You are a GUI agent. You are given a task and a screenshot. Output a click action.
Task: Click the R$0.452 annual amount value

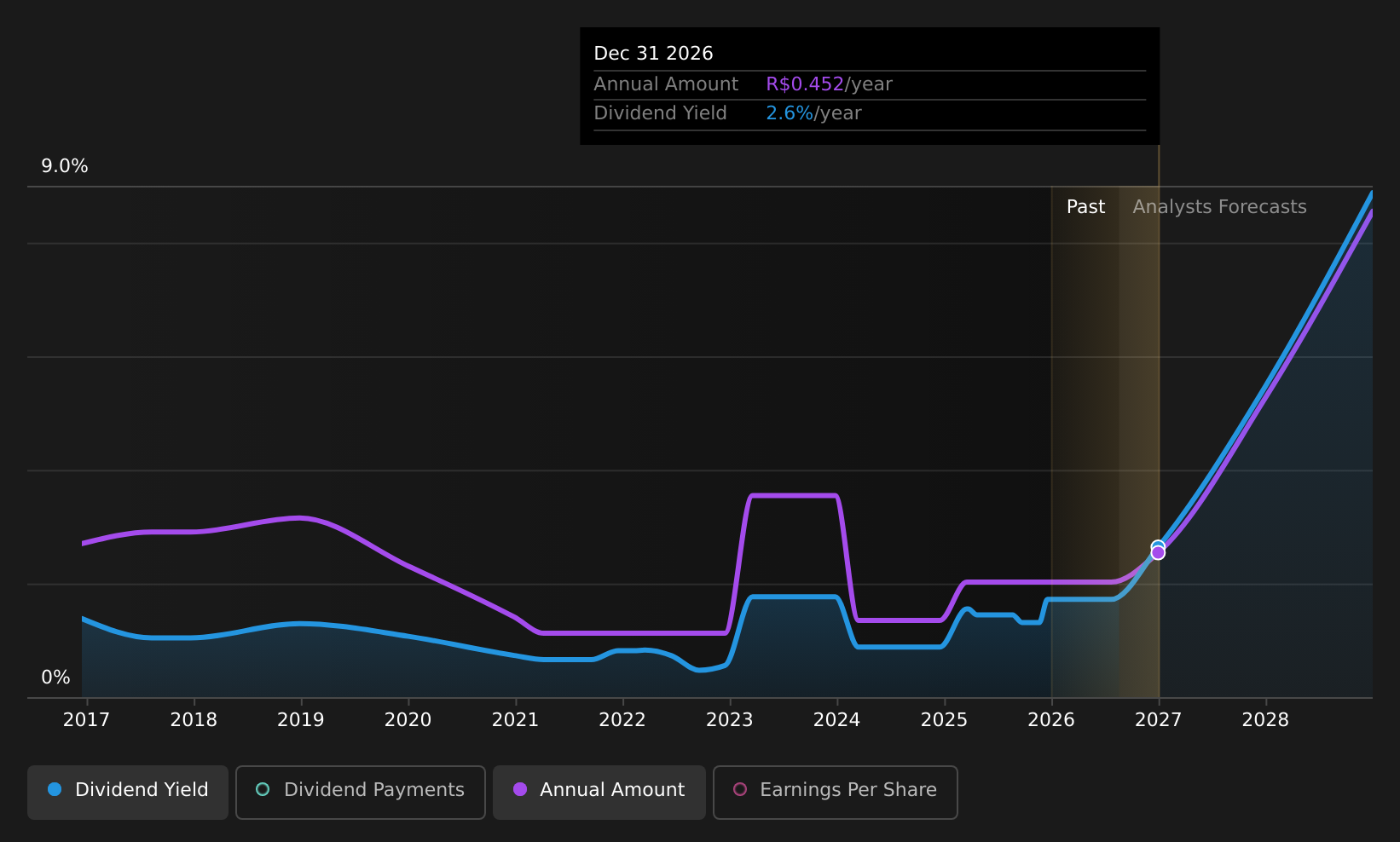coord(805,84)
